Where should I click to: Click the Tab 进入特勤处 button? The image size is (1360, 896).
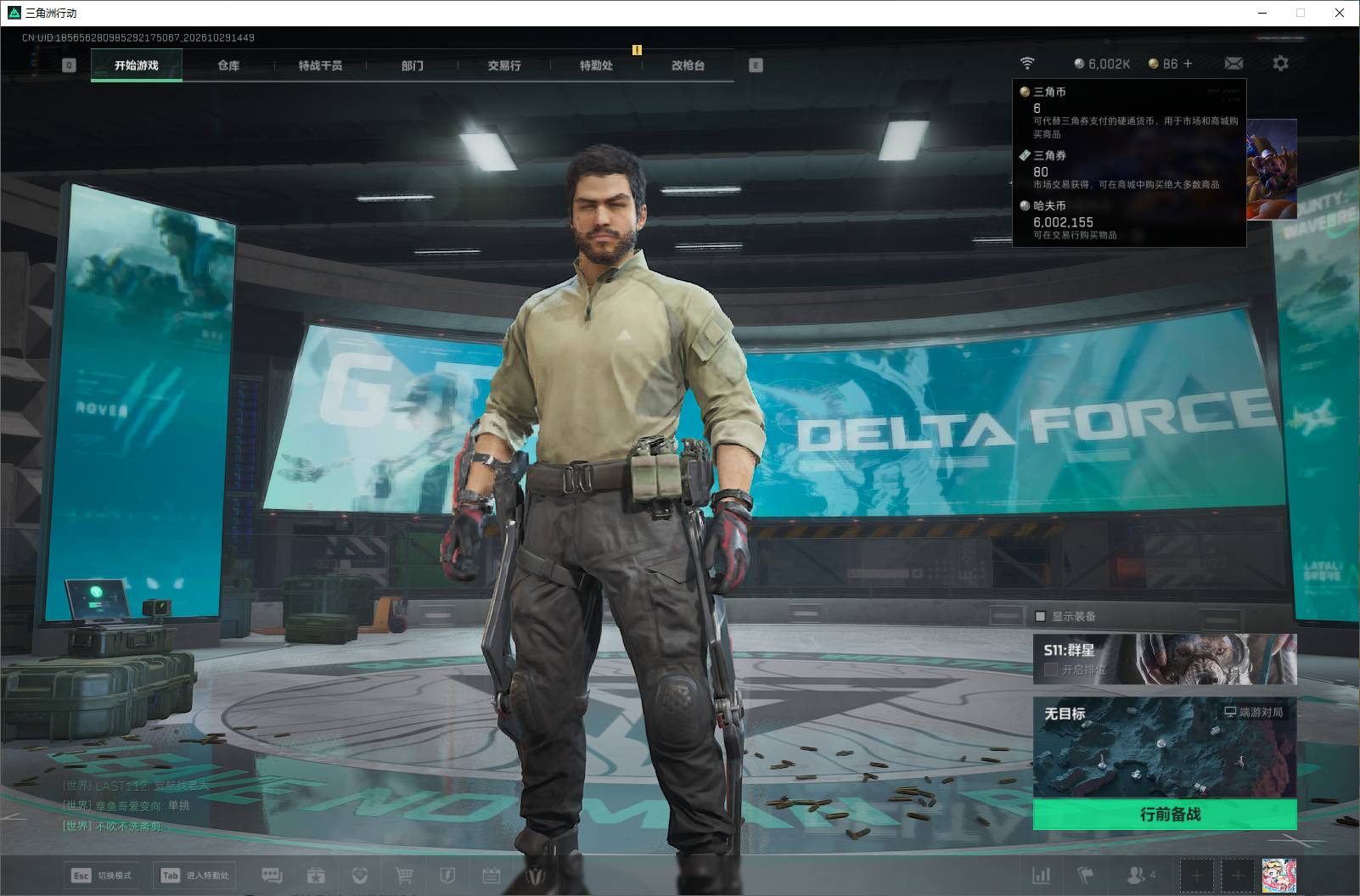coord(194,876)
